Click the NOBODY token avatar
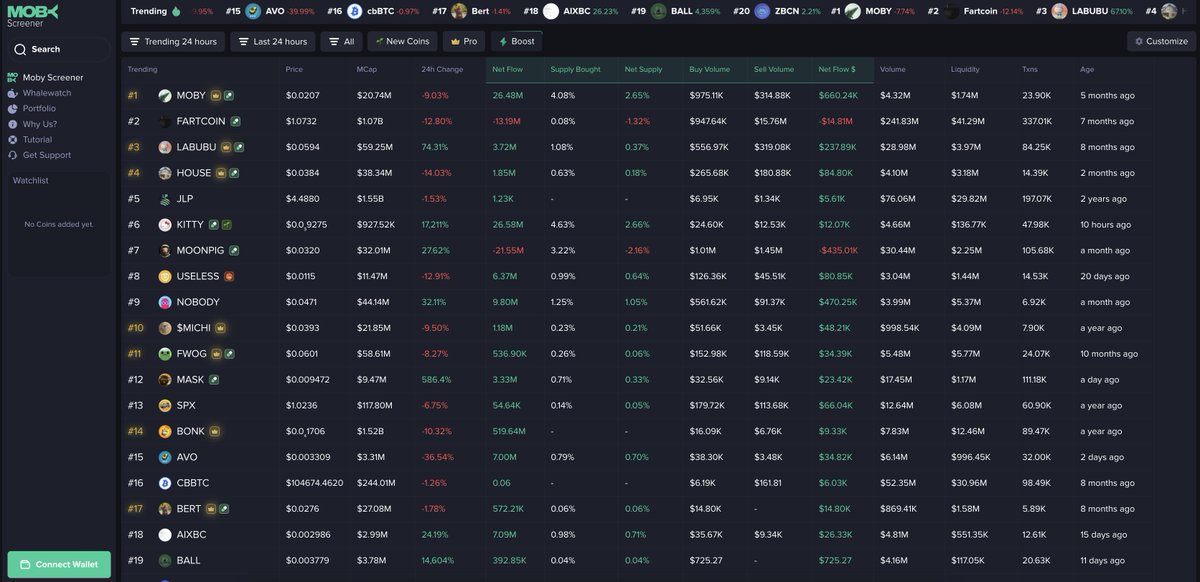This screenshot has width=1200, height=582. pos(165,302)
